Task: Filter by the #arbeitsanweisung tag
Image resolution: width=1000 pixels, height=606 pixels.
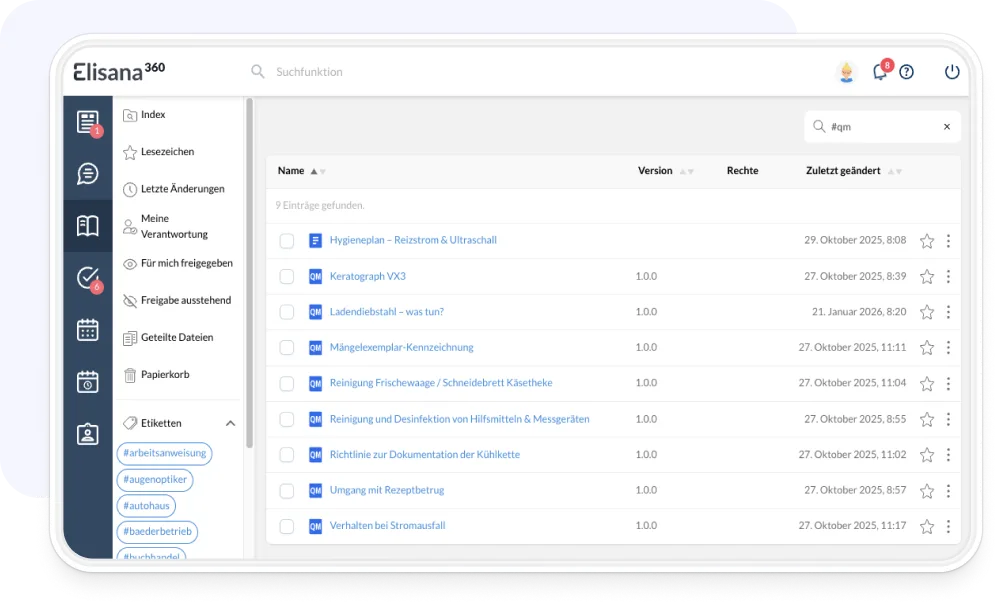Action: click(165, 453)
